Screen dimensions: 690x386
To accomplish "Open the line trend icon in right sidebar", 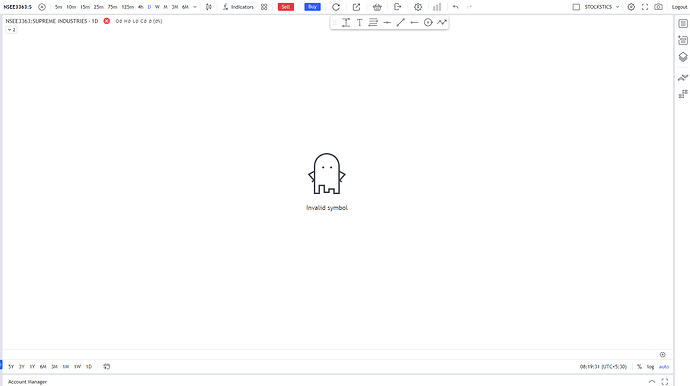I will point(683,78).
